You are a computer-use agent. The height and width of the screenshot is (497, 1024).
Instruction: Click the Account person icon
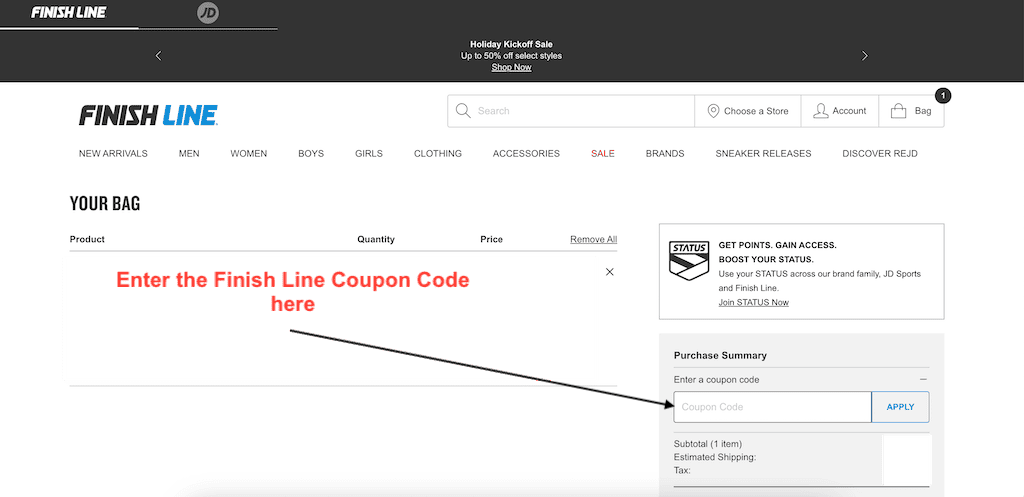[x=820, y=111]
